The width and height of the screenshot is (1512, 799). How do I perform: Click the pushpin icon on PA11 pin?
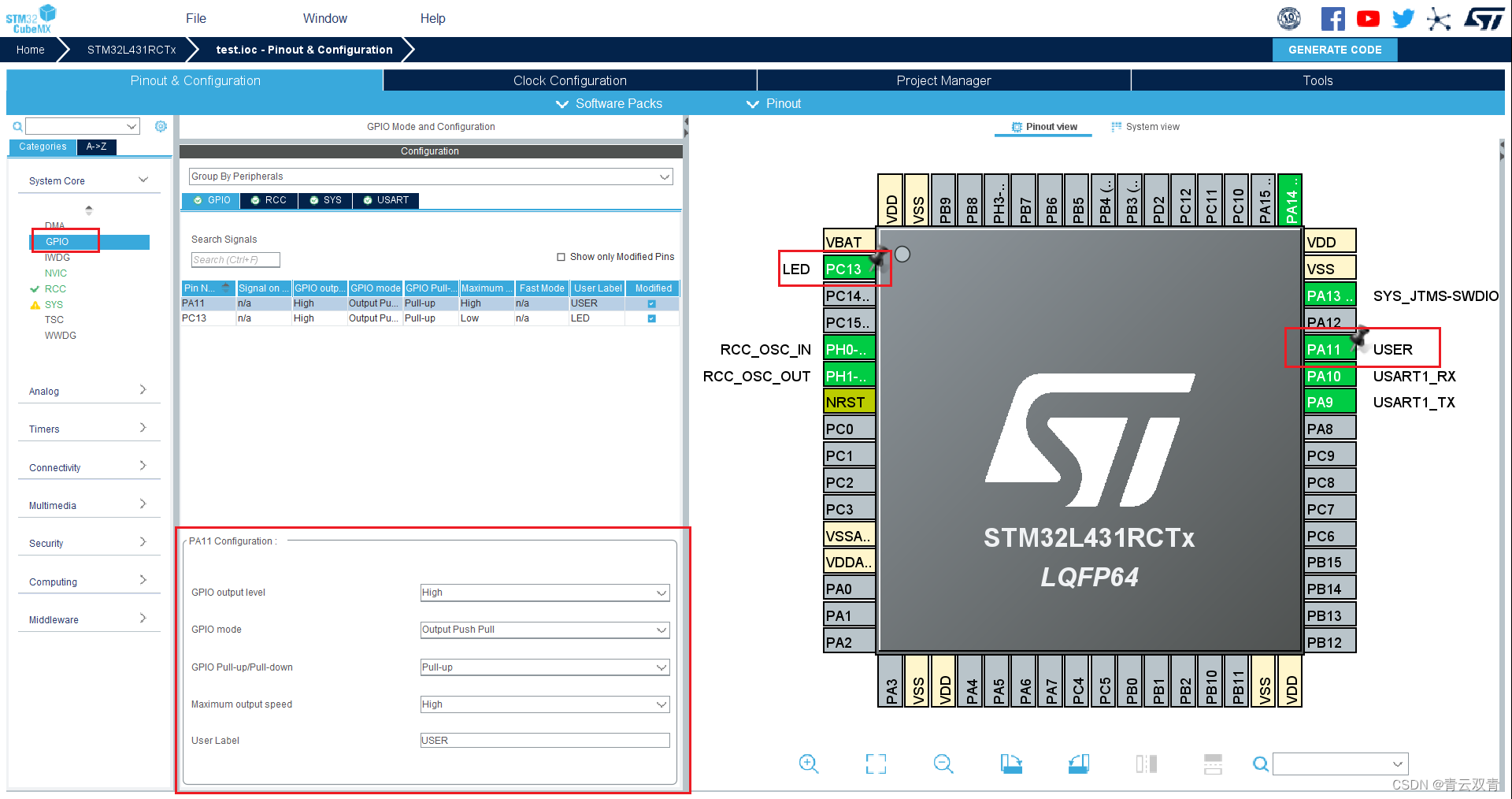tap(1359, 337)
